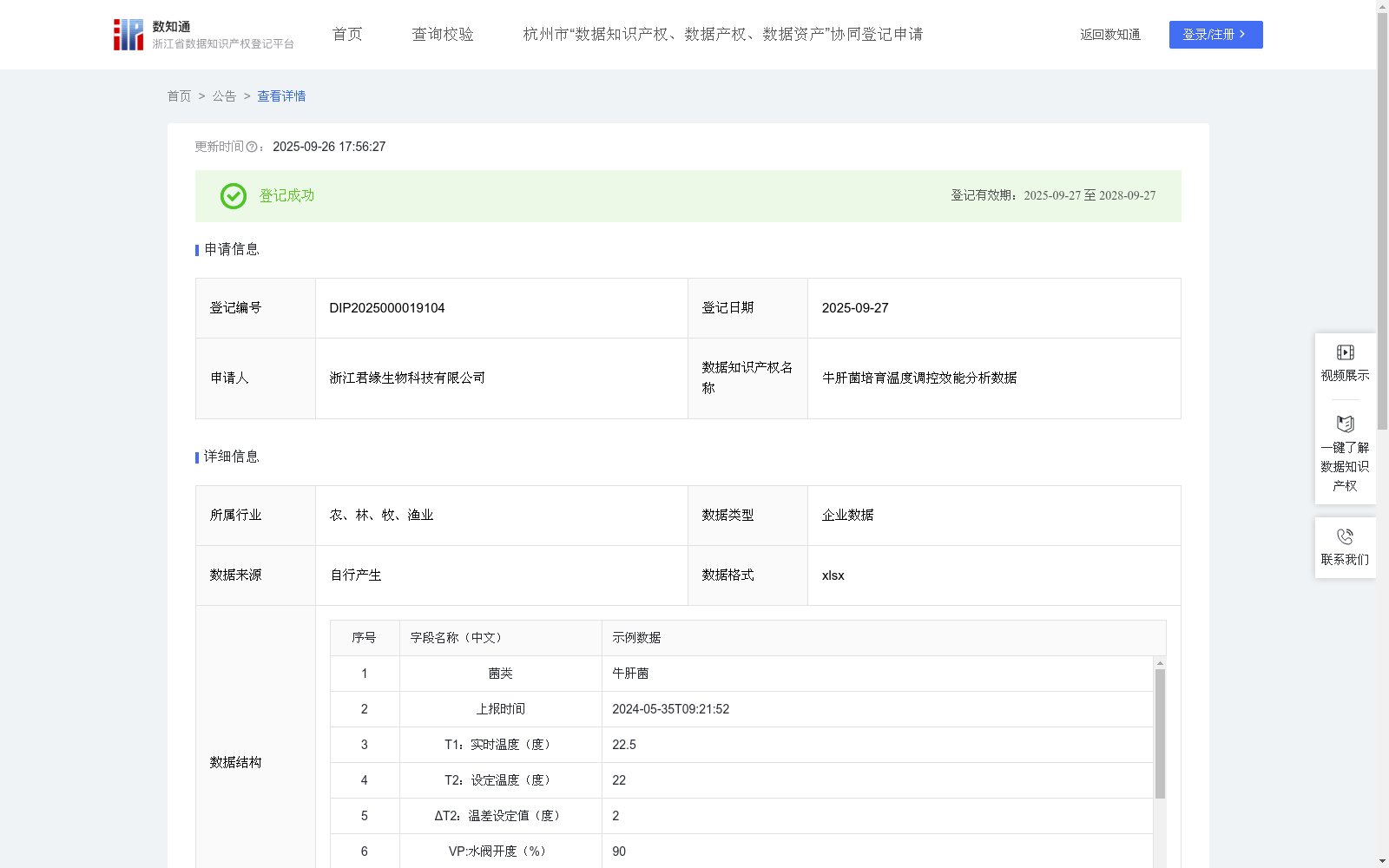Click the 数知通 platform logo
Viewport: 1389px width, 868px height.
pyautogui.click(x=128, y=34)
